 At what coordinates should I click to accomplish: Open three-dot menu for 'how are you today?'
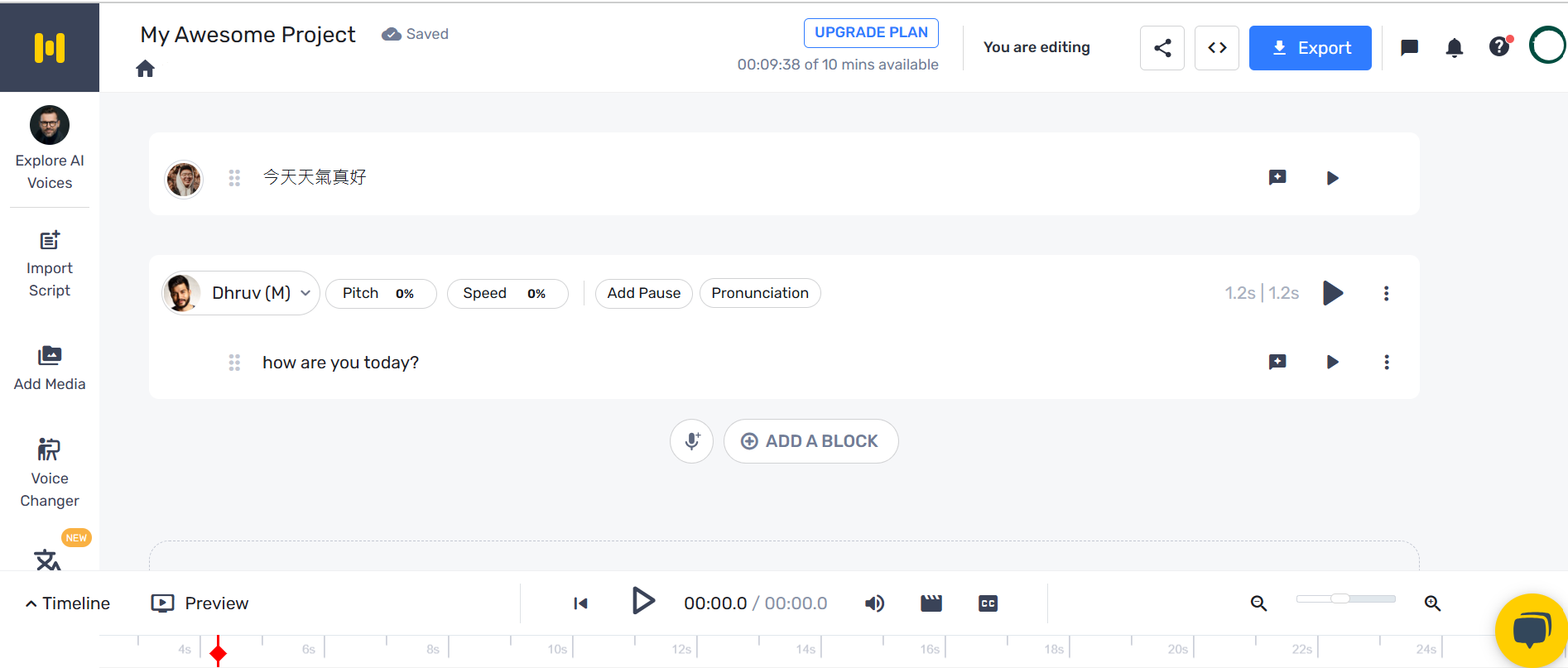click(x=1386, y=362)
